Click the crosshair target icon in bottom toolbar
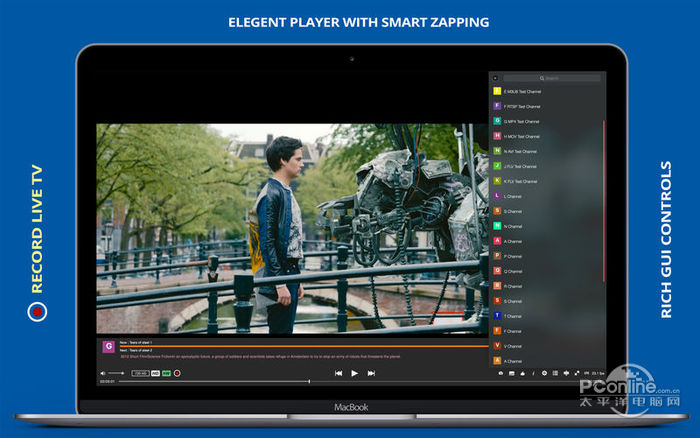 [x=544, y=373]
